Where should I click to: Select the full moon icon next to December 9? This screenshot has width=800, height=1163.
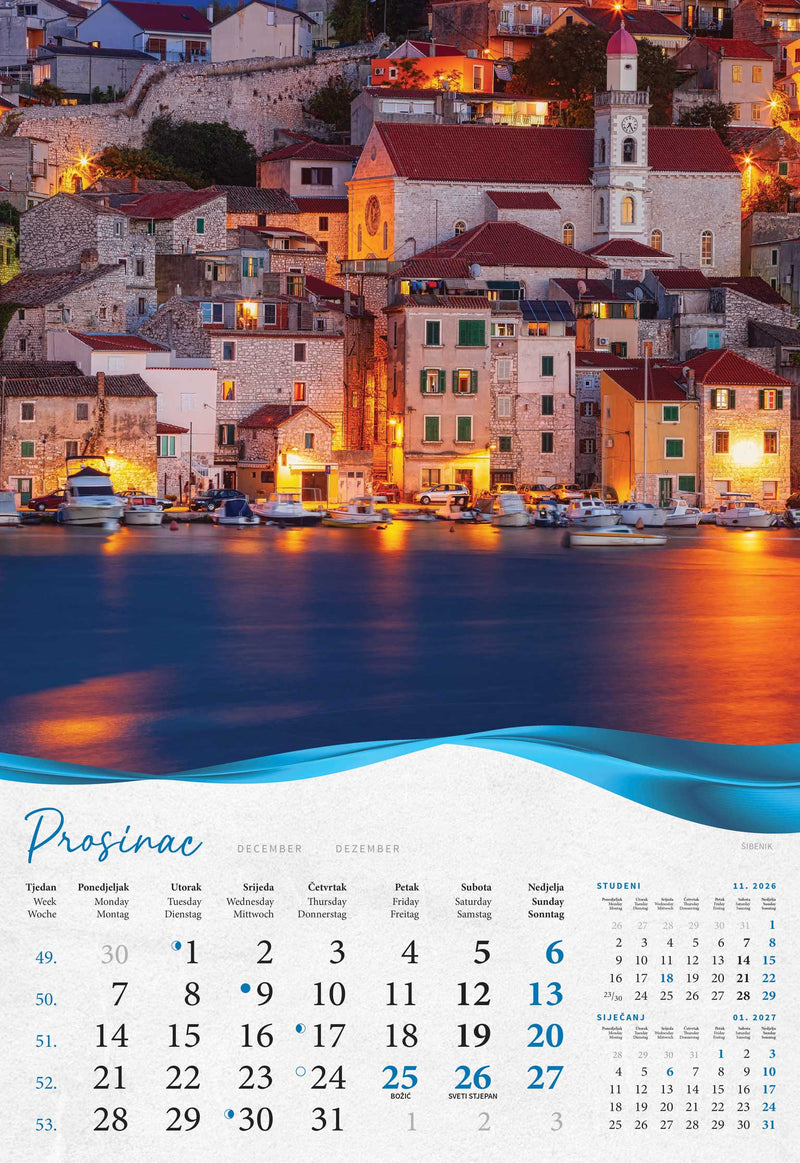245,987
